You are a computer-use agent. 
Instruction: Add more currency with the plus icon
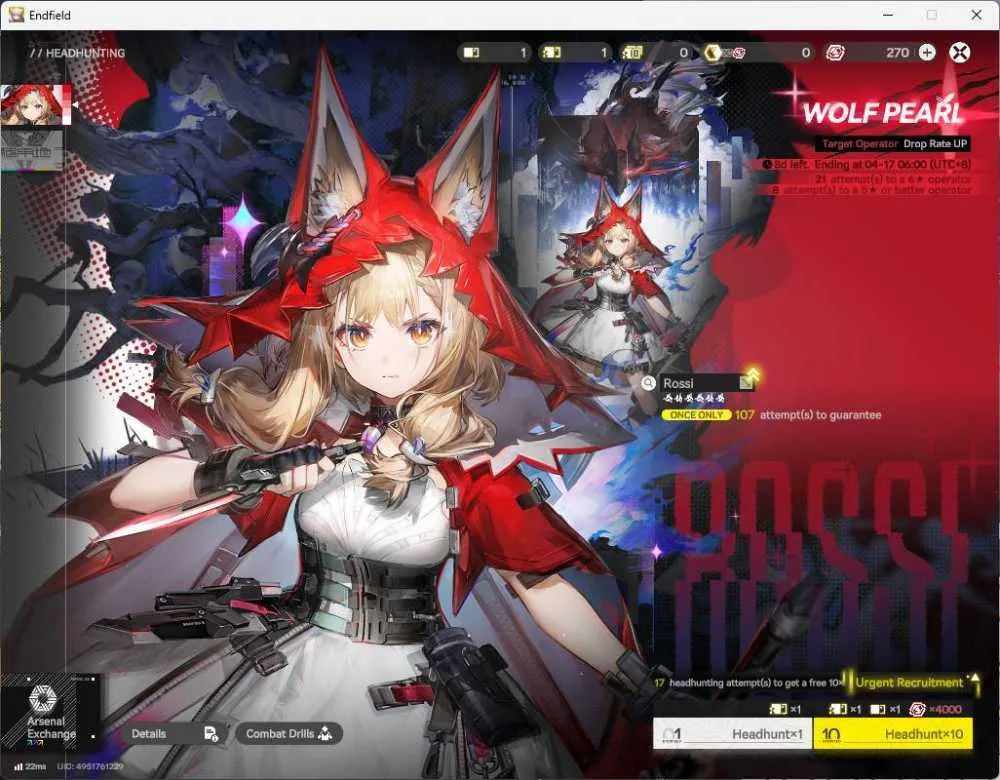click(x=927, y=52)
